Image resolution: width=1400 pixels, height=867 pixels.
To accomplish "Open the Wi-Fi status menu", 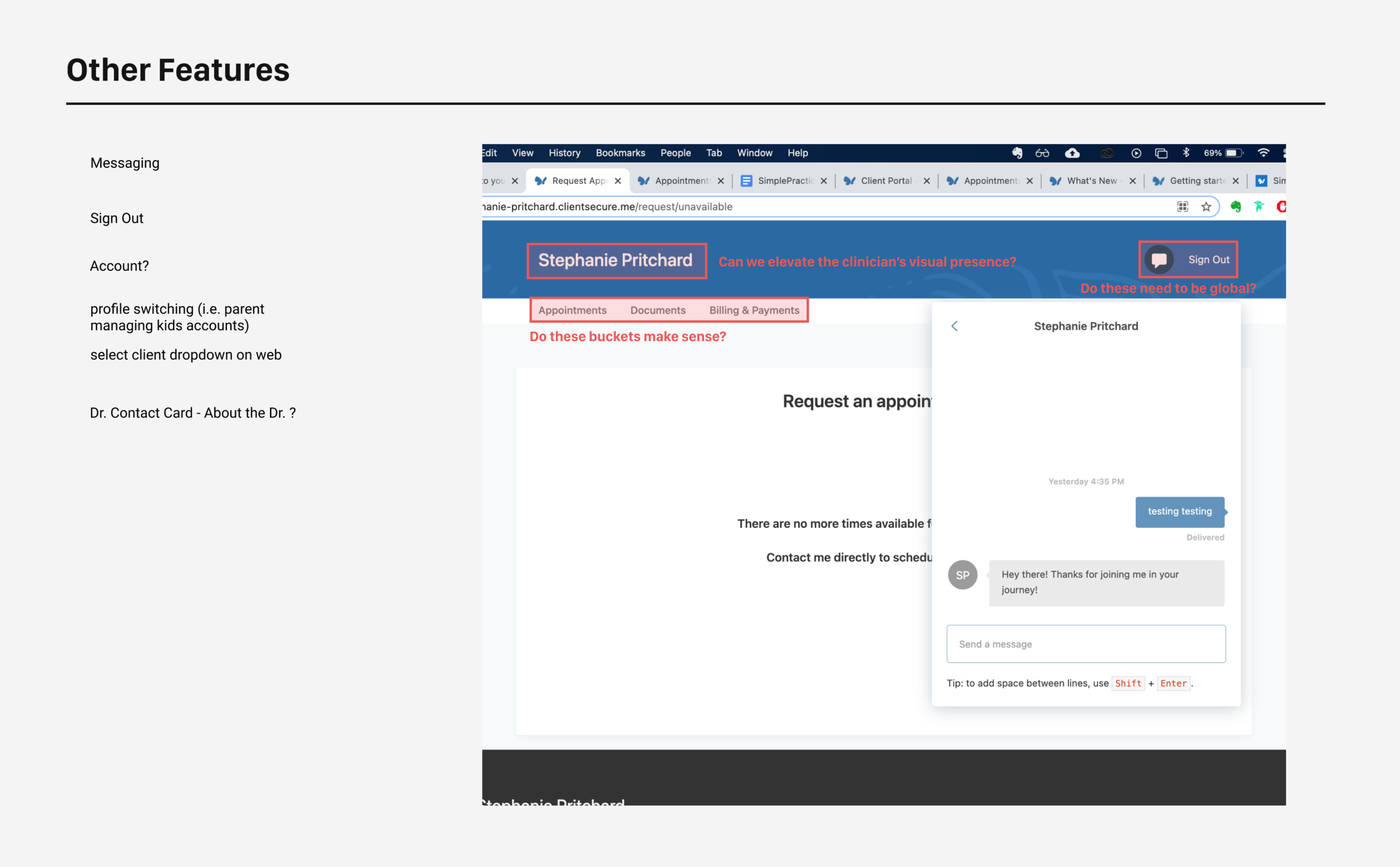I will click(1263, 153).
